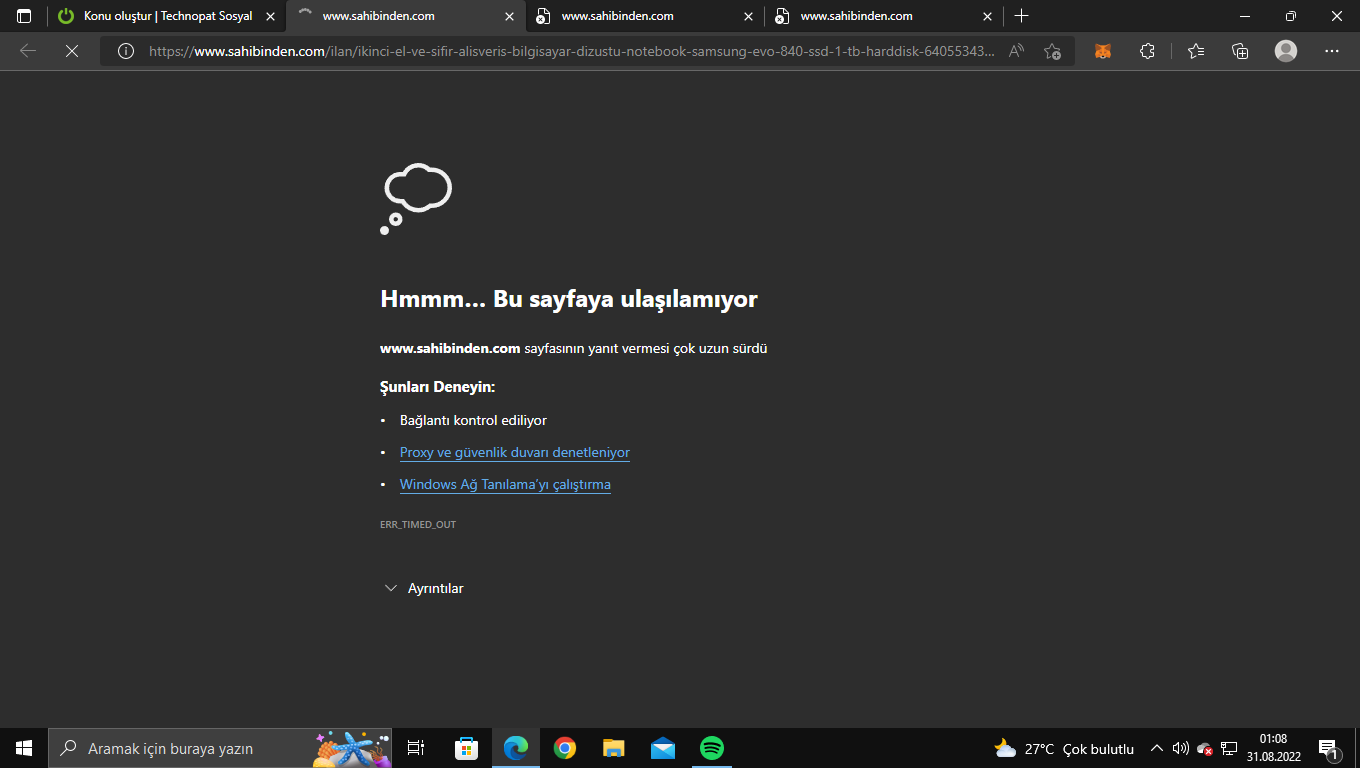The height and width of the screenshot is (768, 1360).
Task: Expand the Ayrıntılar details section
Action: [x=424, y=589]
